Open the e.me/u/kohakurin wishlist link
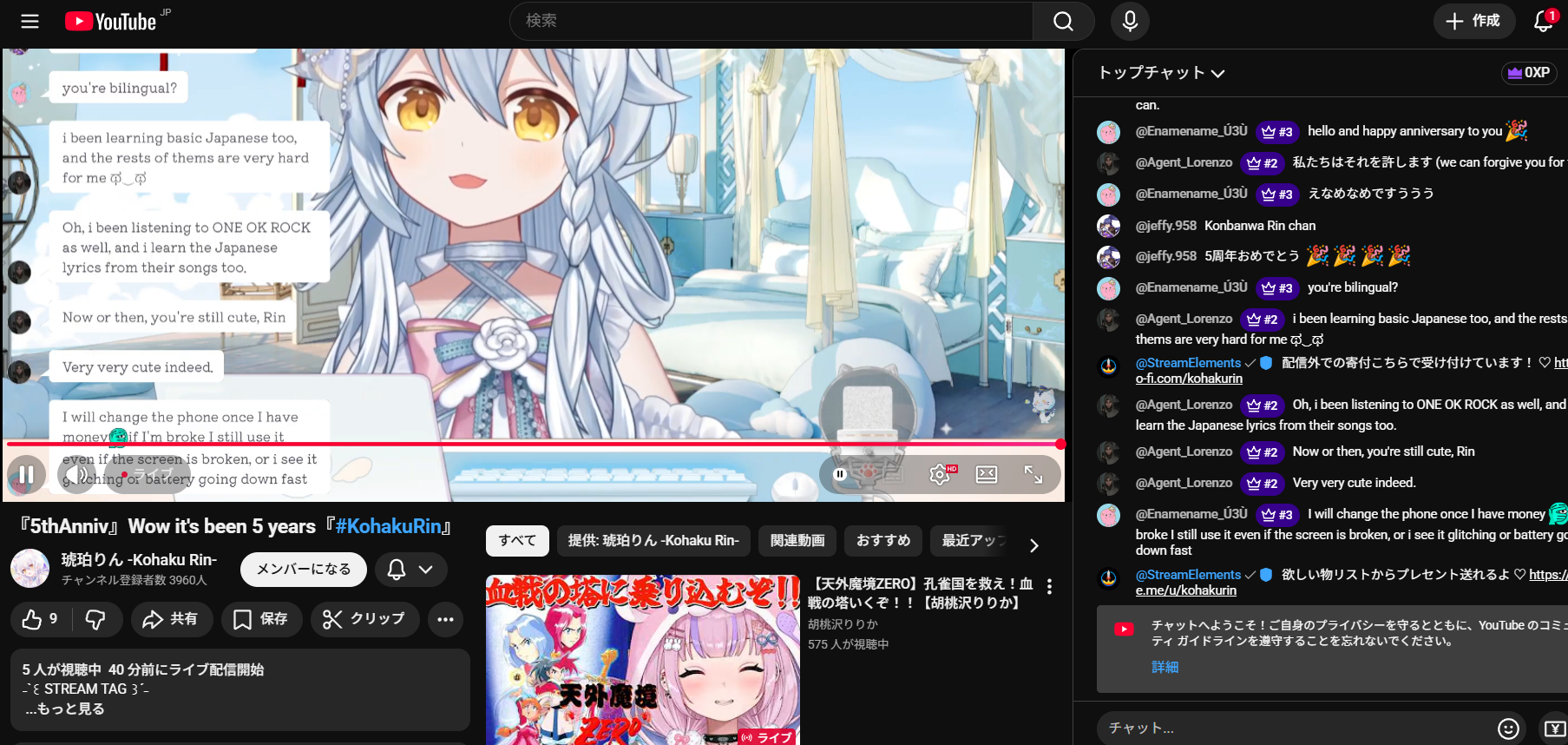Screen dimensions: 1568x745 [x=1186, y=590]
